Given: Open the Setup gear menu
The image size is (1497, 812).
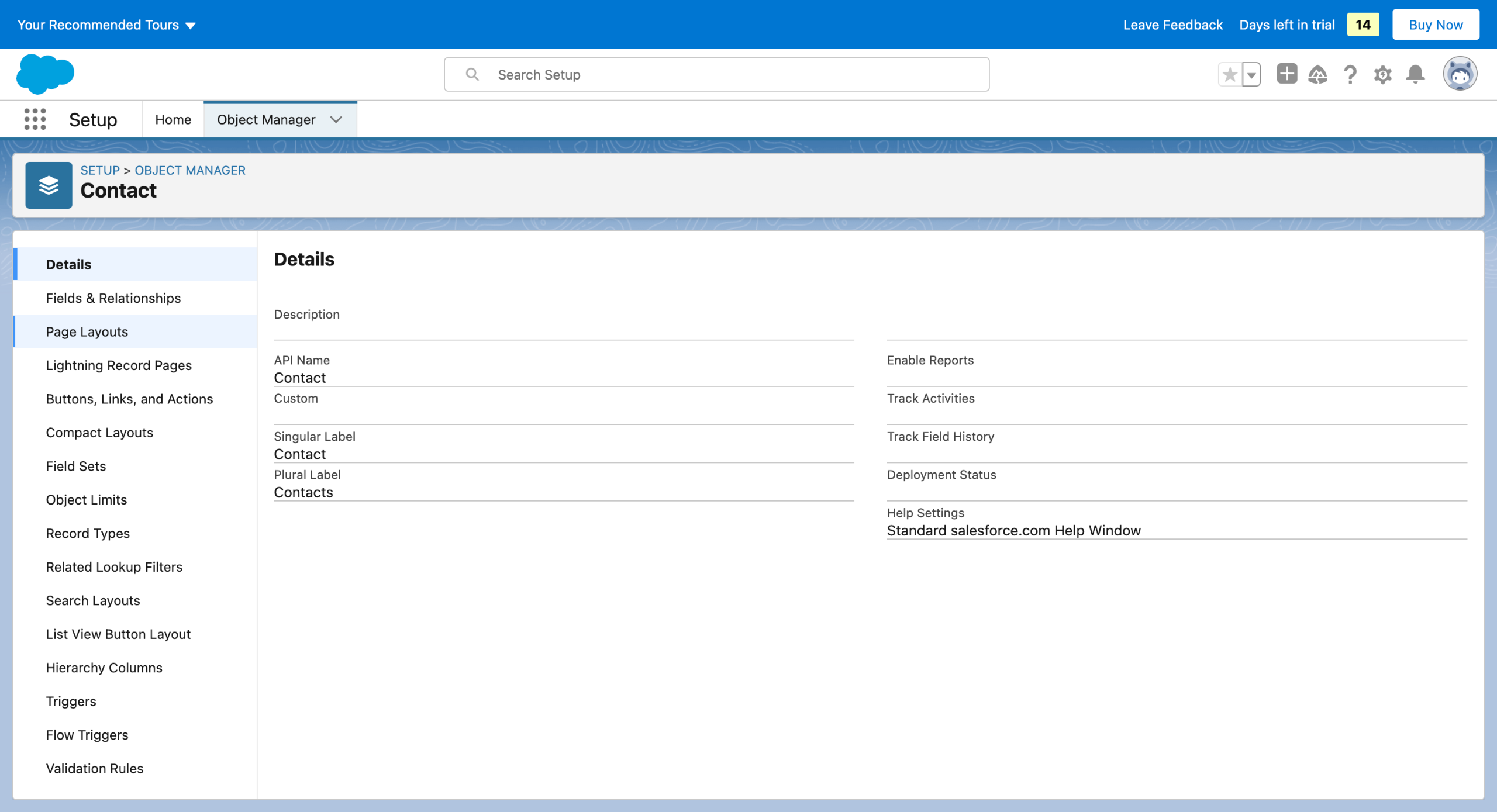Looking at the screenshot, I should pos(1382,74).
